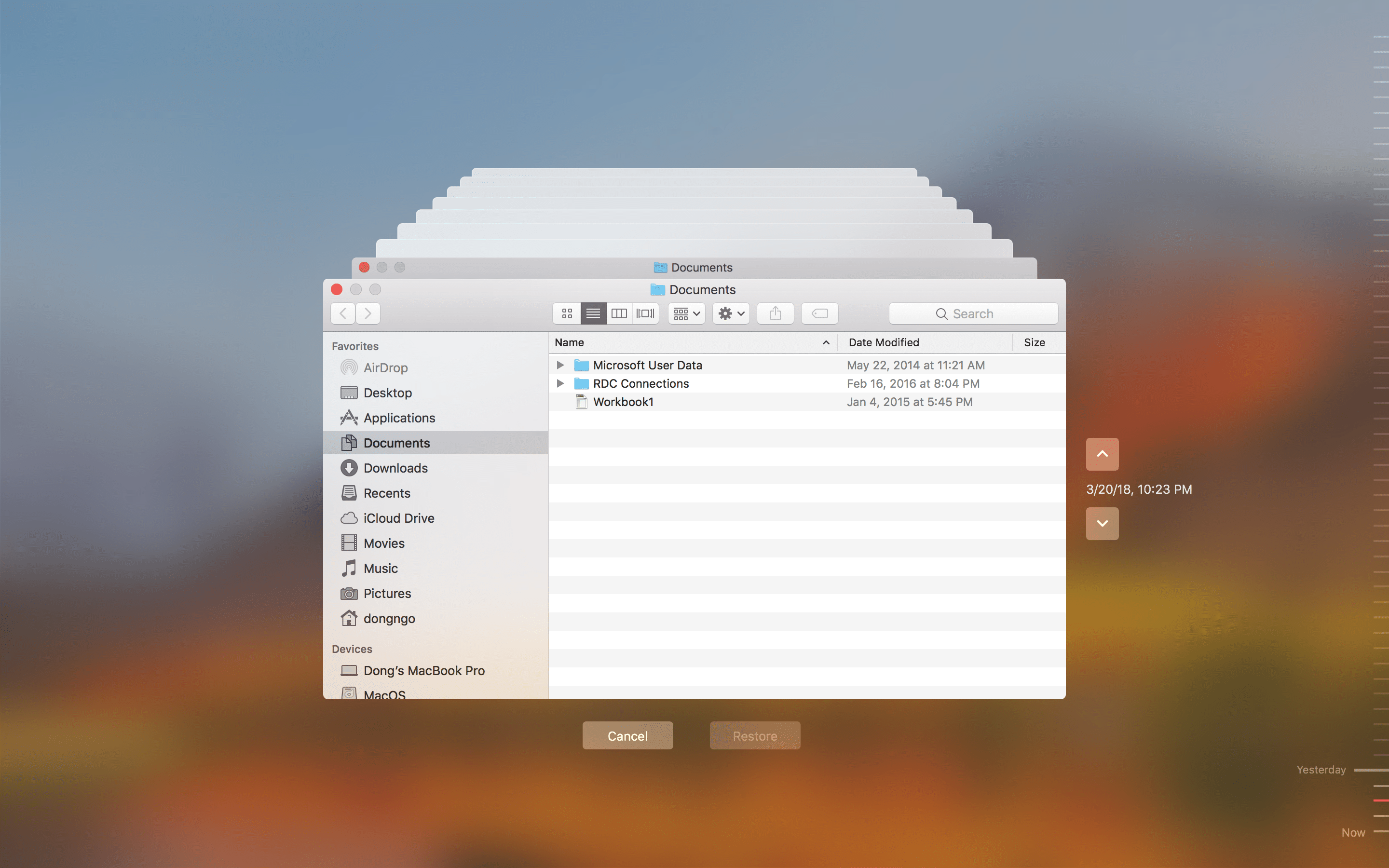Click the Share toolbar icon
This screenshot has width=1389, height=868.
(x=775, y=313)
